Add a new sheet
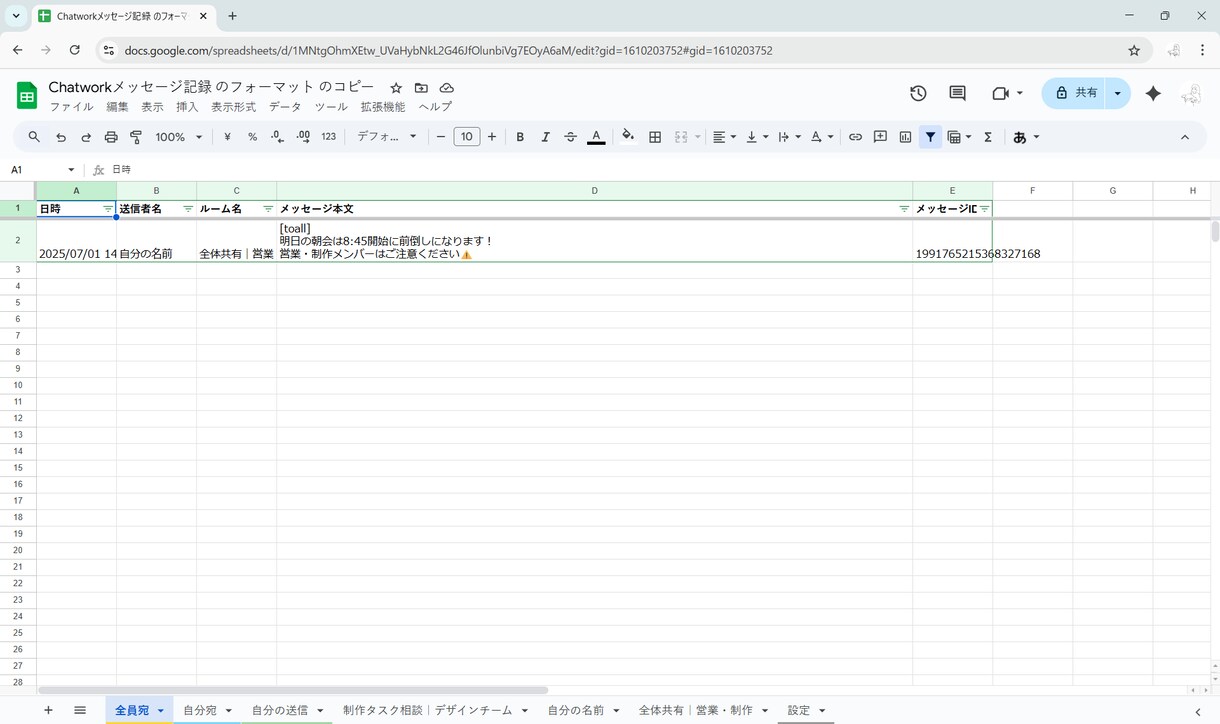Screen dimensions: 1220x724 click(x=48, y=710)
